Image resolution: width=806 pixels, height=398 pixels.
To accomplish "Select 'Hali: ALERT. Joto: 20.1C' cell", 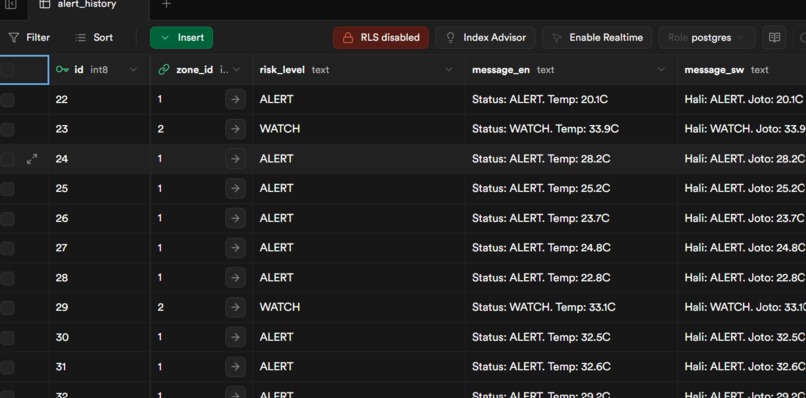I will (742, 99).
